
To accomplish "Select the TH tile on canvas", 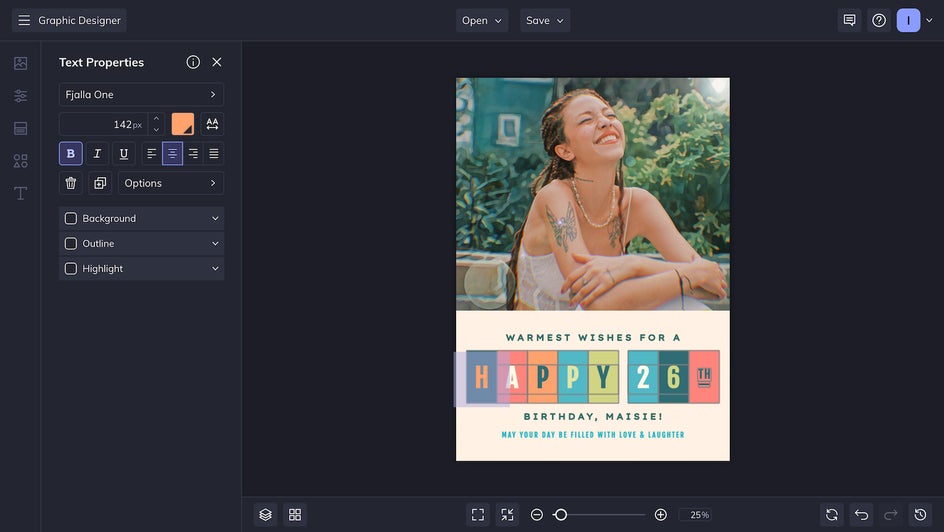I will (704, 377).
